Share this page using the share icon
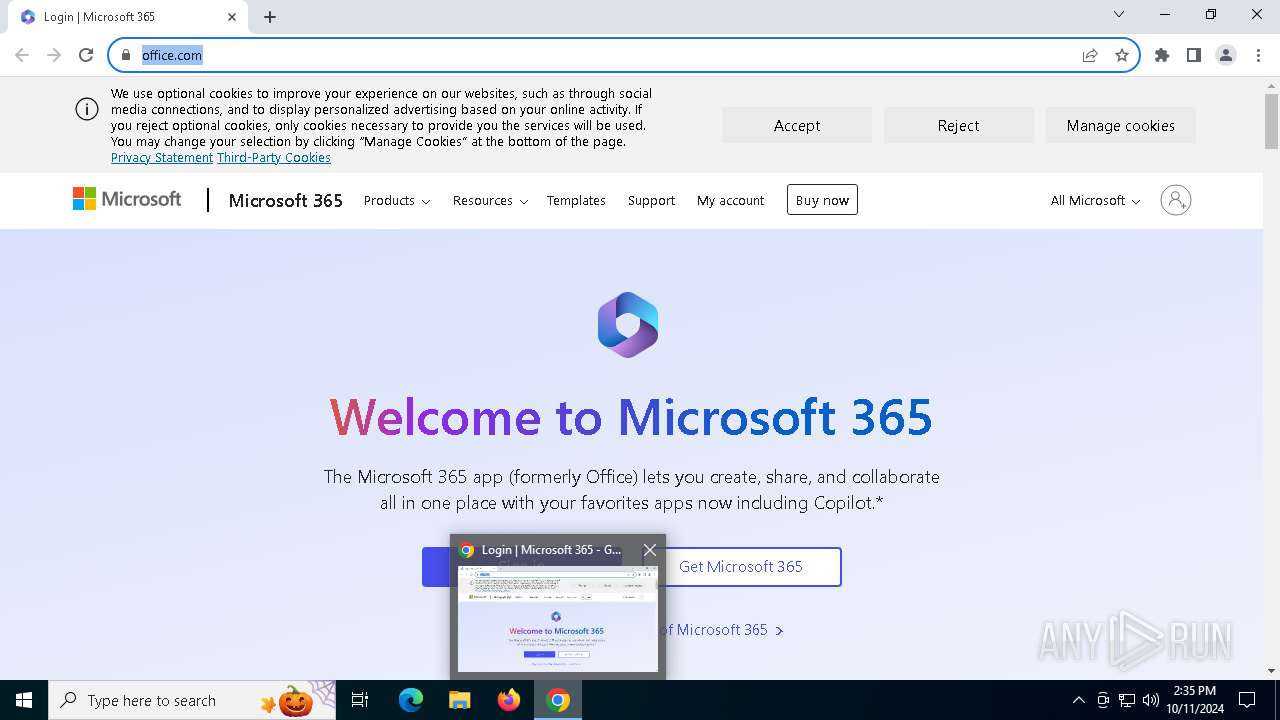The height and width of the screenshot is (720, 1280). click(x=1090, y=55)
